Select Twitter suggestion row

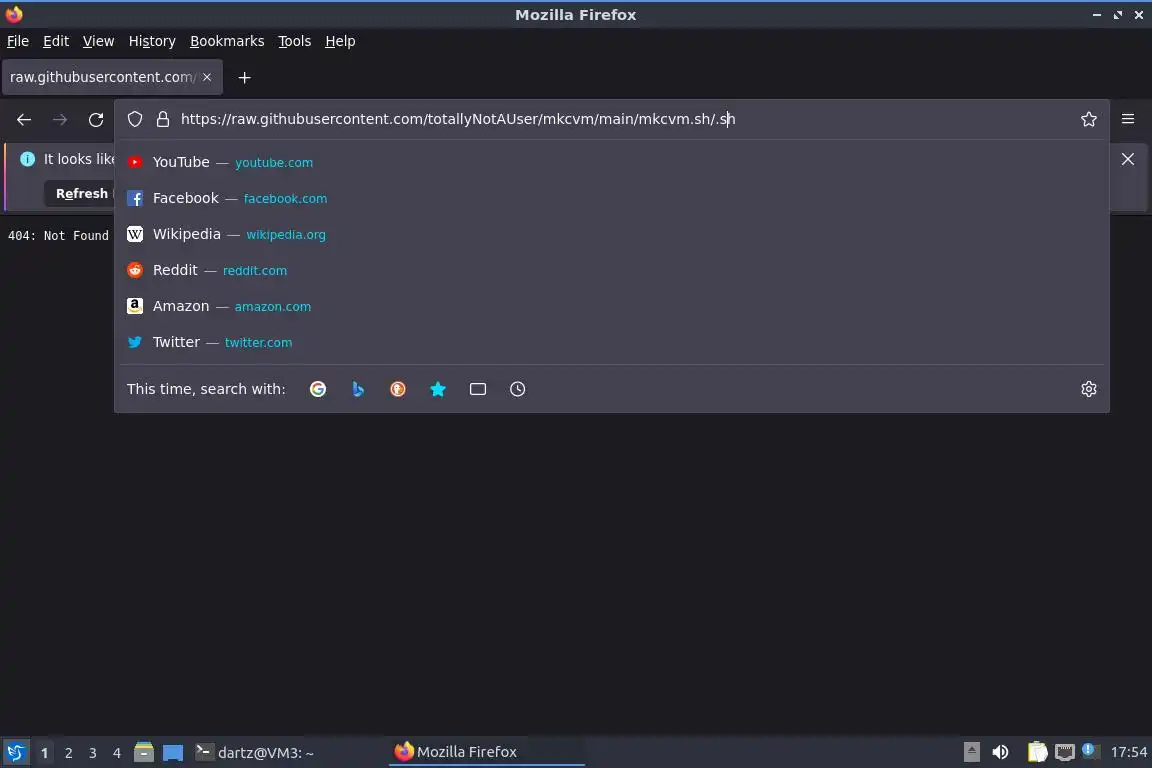(x=611, y=342)
